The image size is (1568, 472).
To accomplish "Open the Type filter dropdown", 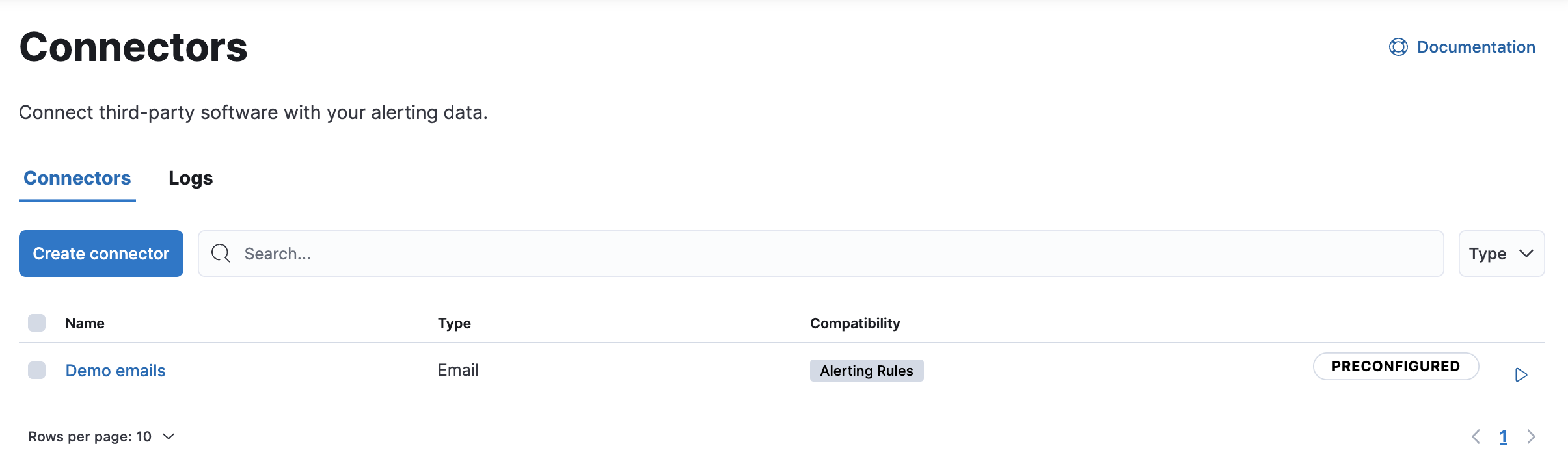I will pyautogui.click(x=1501, y=254).
